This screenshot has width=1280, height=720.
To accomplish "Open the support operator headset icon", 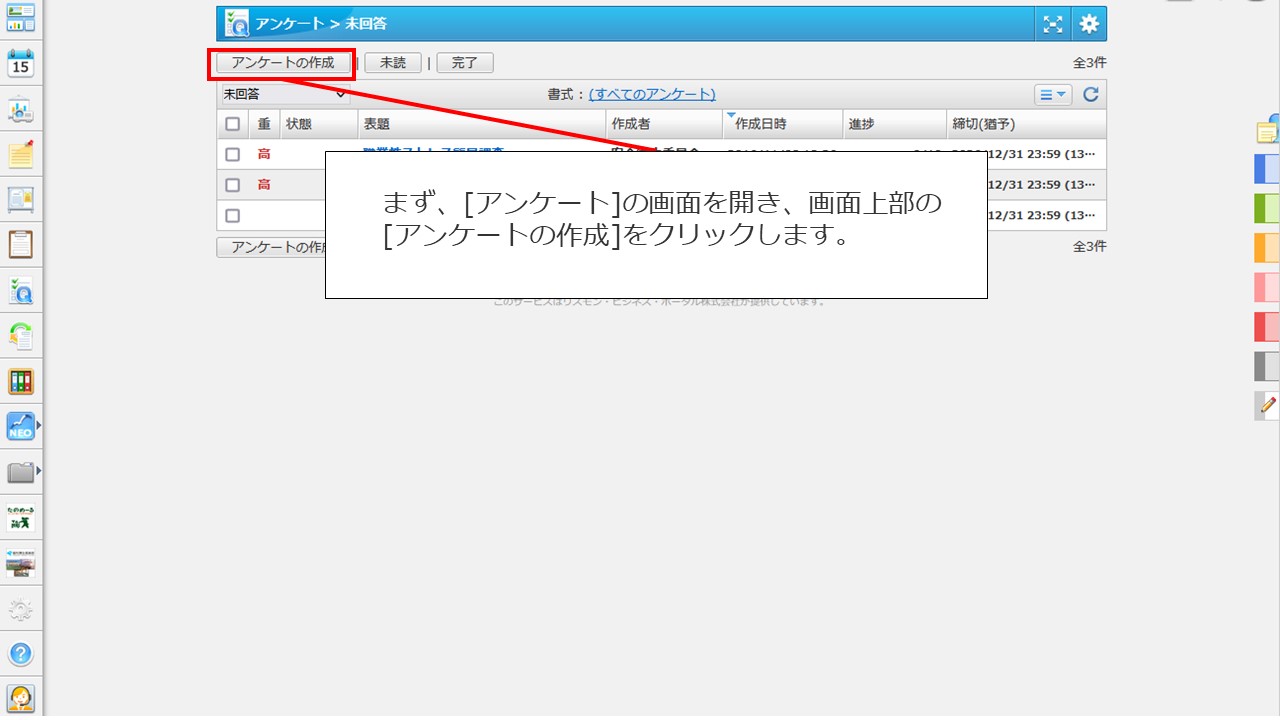I will click(x=21, y=698).
